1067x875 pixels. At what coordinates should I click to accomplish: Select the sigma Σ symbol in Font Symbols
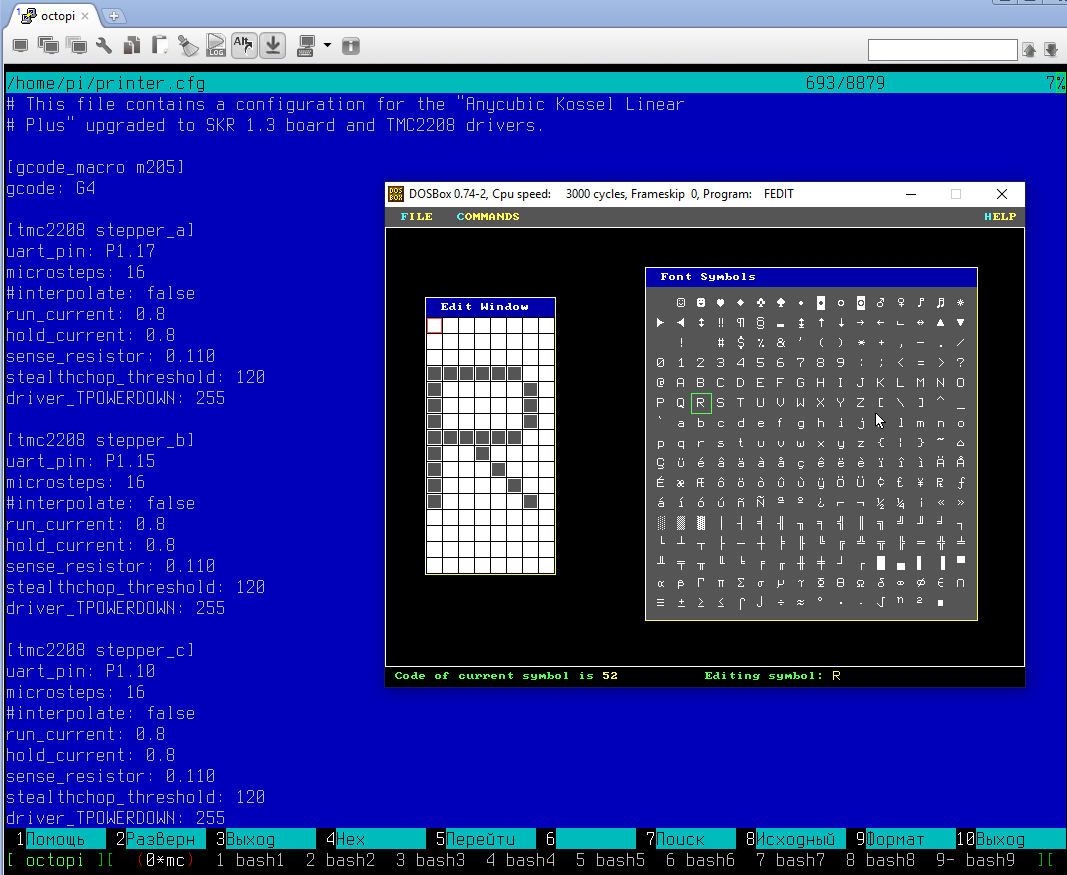pyautogui.click(x=740, y=582)
